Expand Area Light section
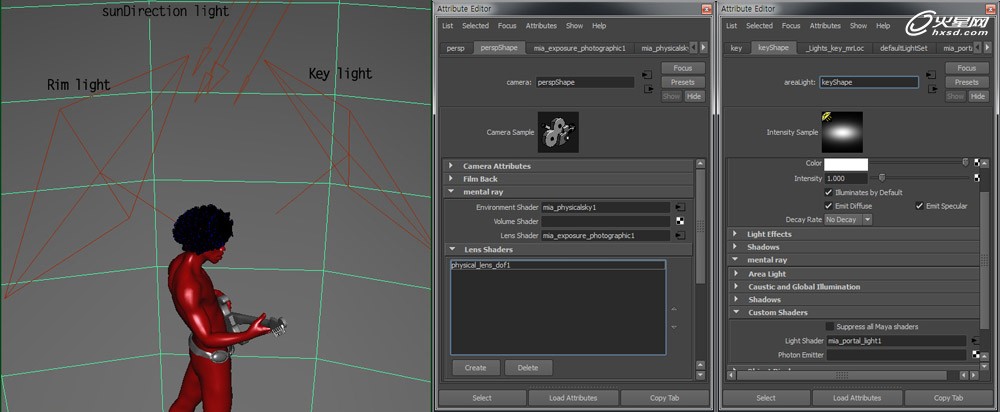This screenshot has width=1000, height=412. pos(854,274)
